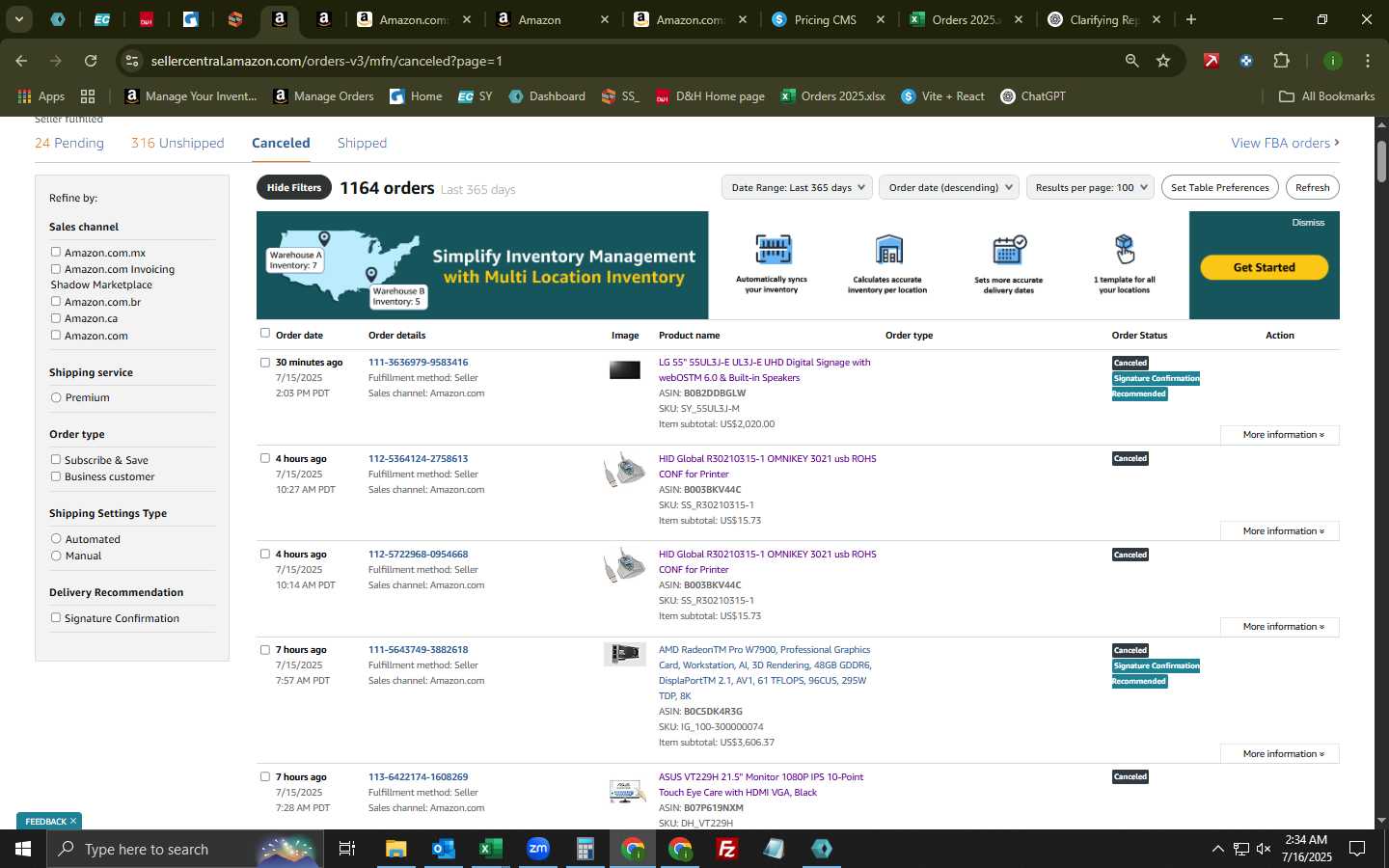Viewport: 1389px width, 868px height.
Task: Open the tab search chevron in Chrome
Action: pos(18,19)
